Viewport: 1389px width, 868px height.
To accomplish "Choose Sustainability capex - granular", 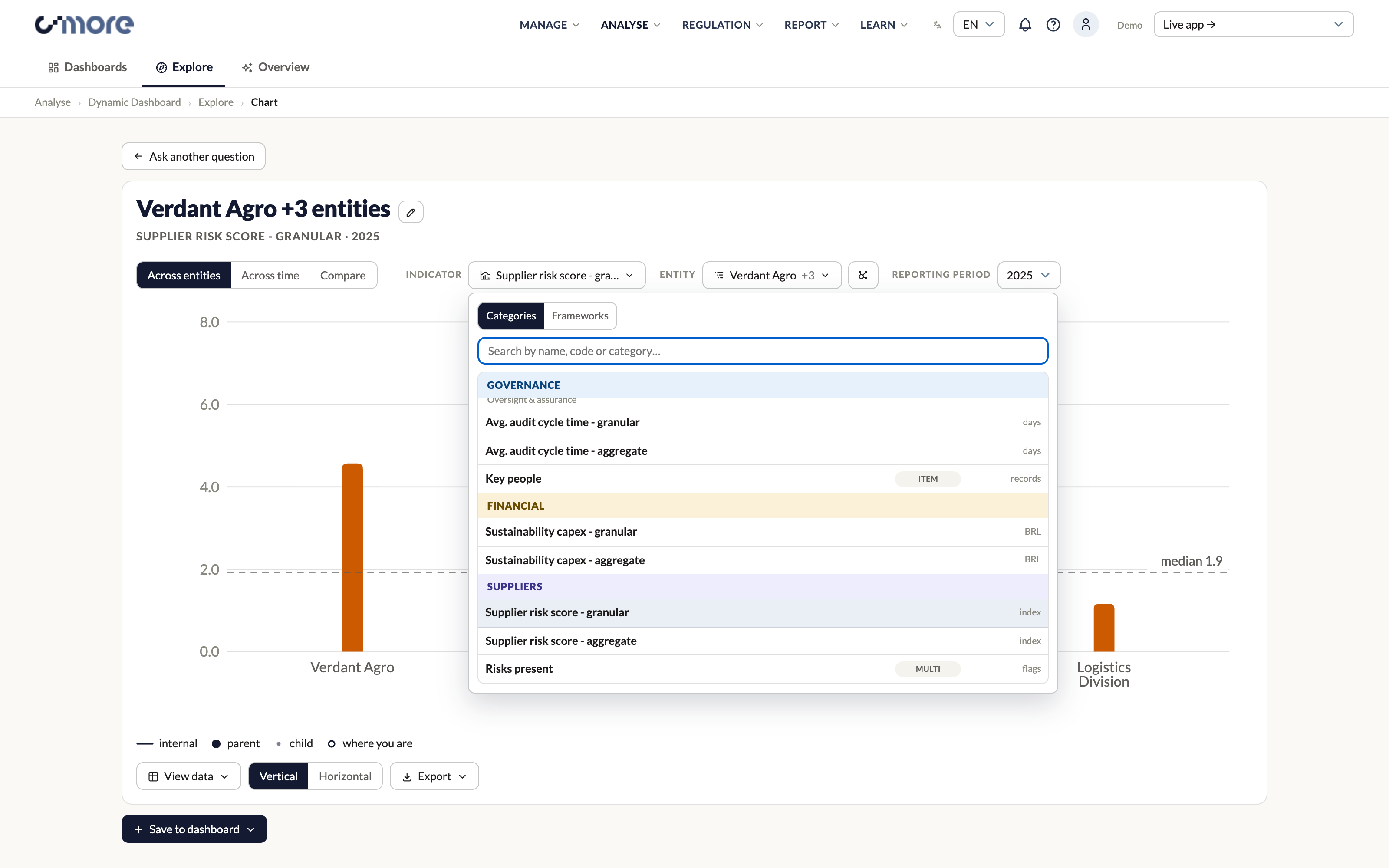I will (x=763, y=532).
